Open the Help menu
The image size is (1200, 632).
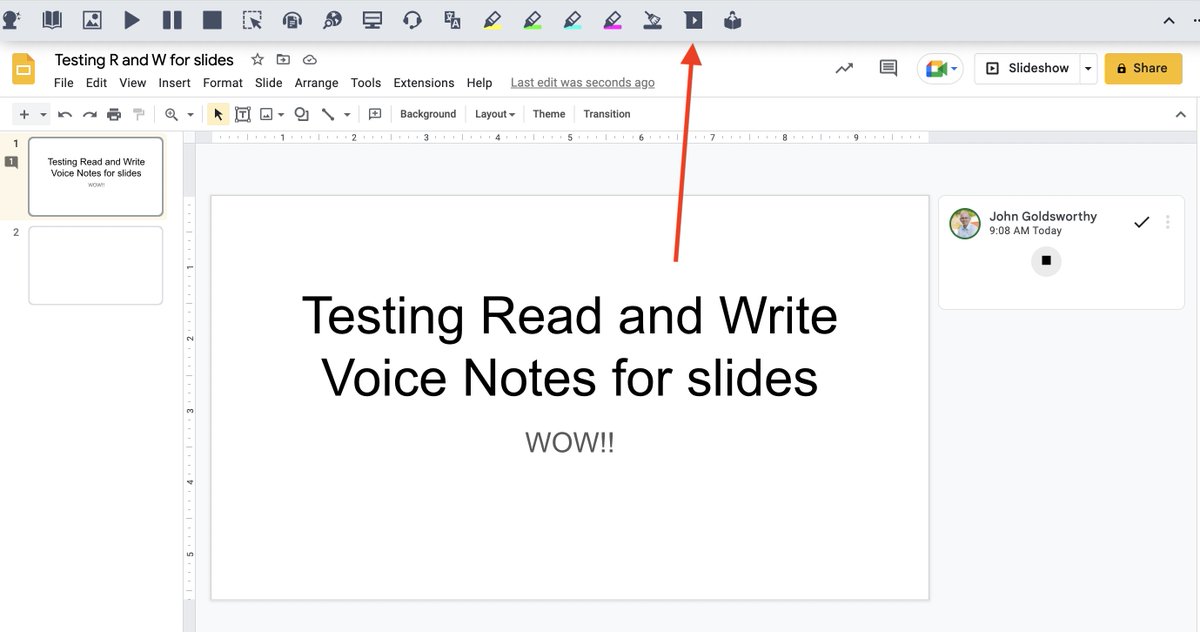point(480,83)
